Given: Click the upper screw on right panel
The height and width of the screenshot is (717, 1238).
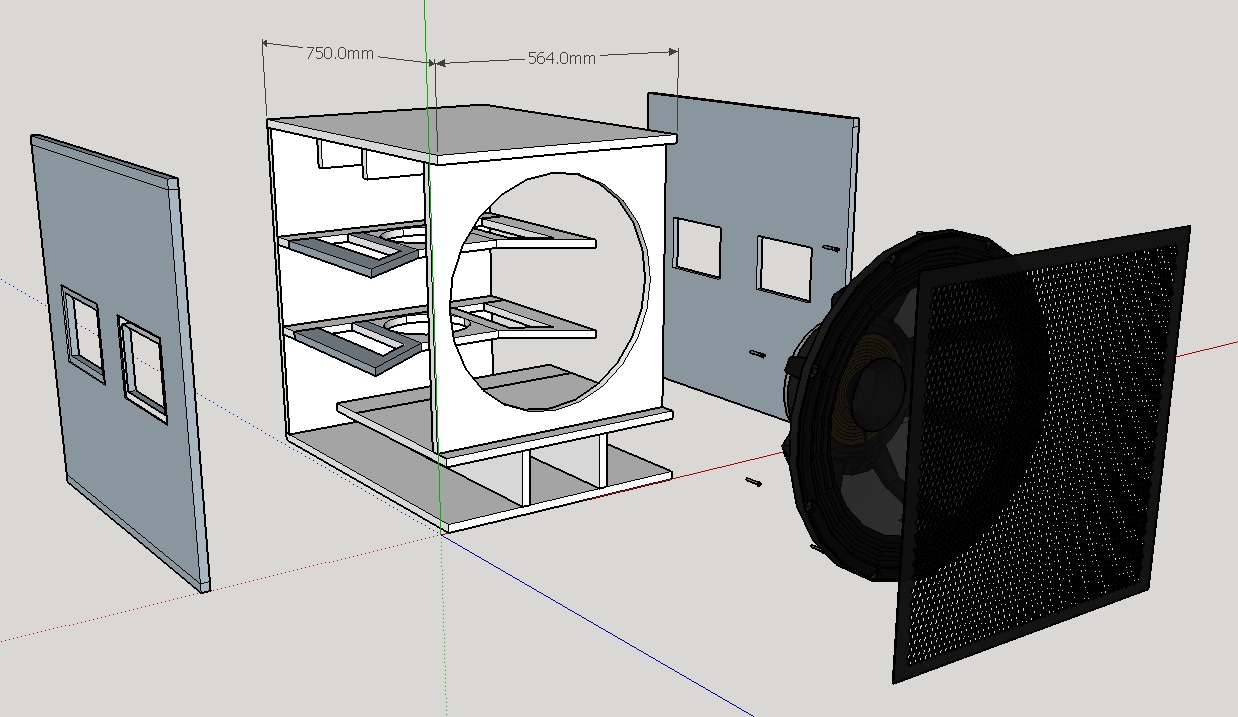Looking at the screenshot, I should click(831, 246).
